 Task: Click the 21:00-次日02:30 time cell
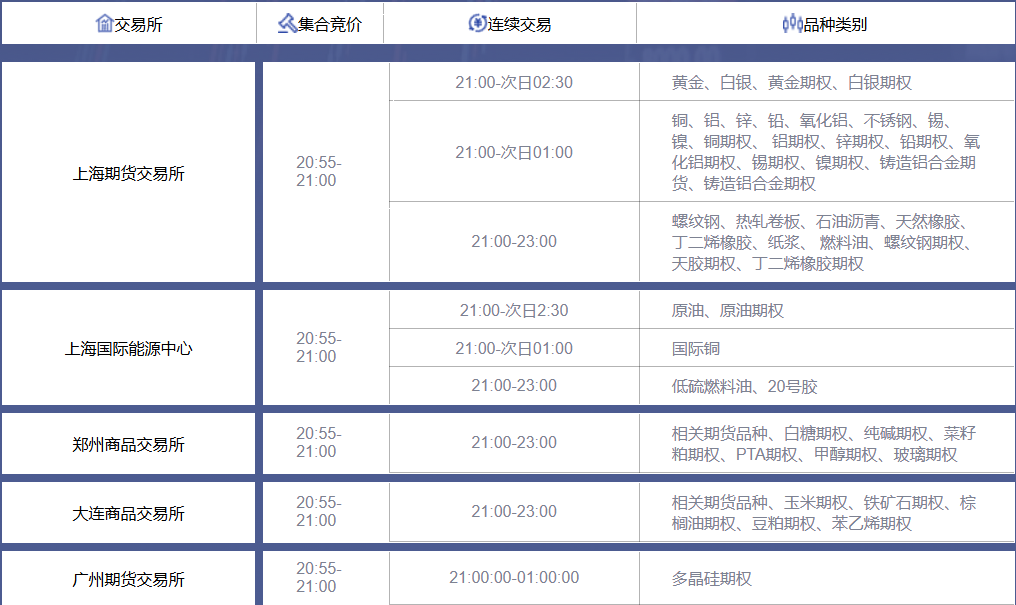tap(514, 82)
